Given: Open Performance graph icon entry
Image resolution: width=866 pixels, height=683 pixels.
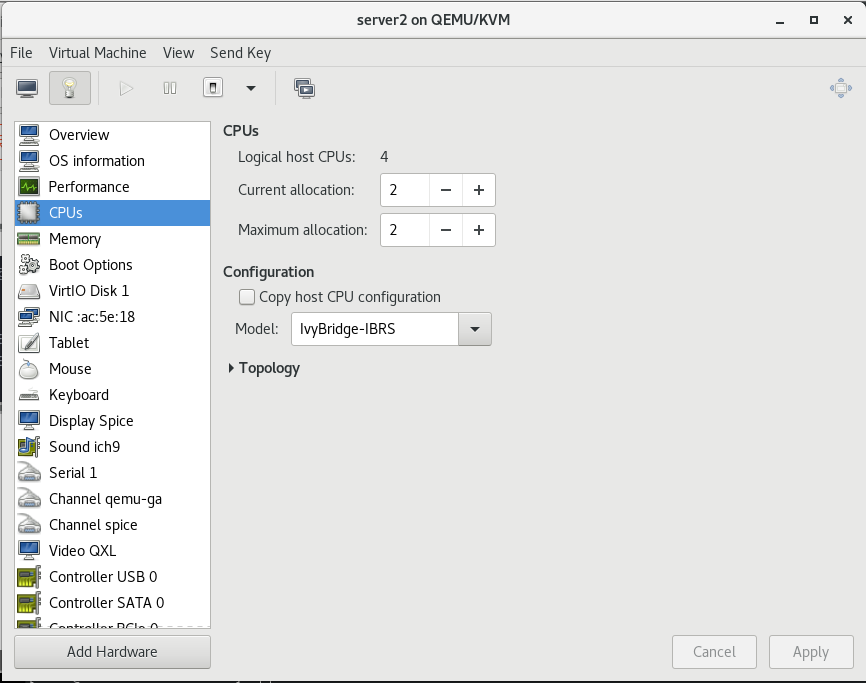Looking at the screenshot, I should click(x=29, y=187).
